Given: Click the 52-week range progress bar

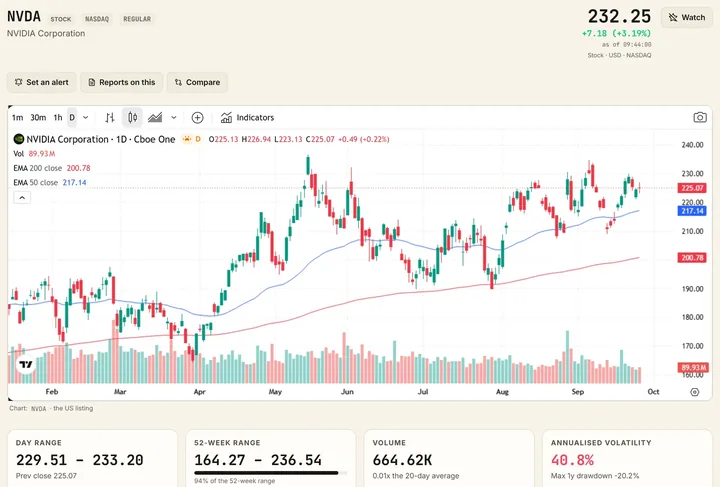Looking at the screenshot, I should (270, 473).
